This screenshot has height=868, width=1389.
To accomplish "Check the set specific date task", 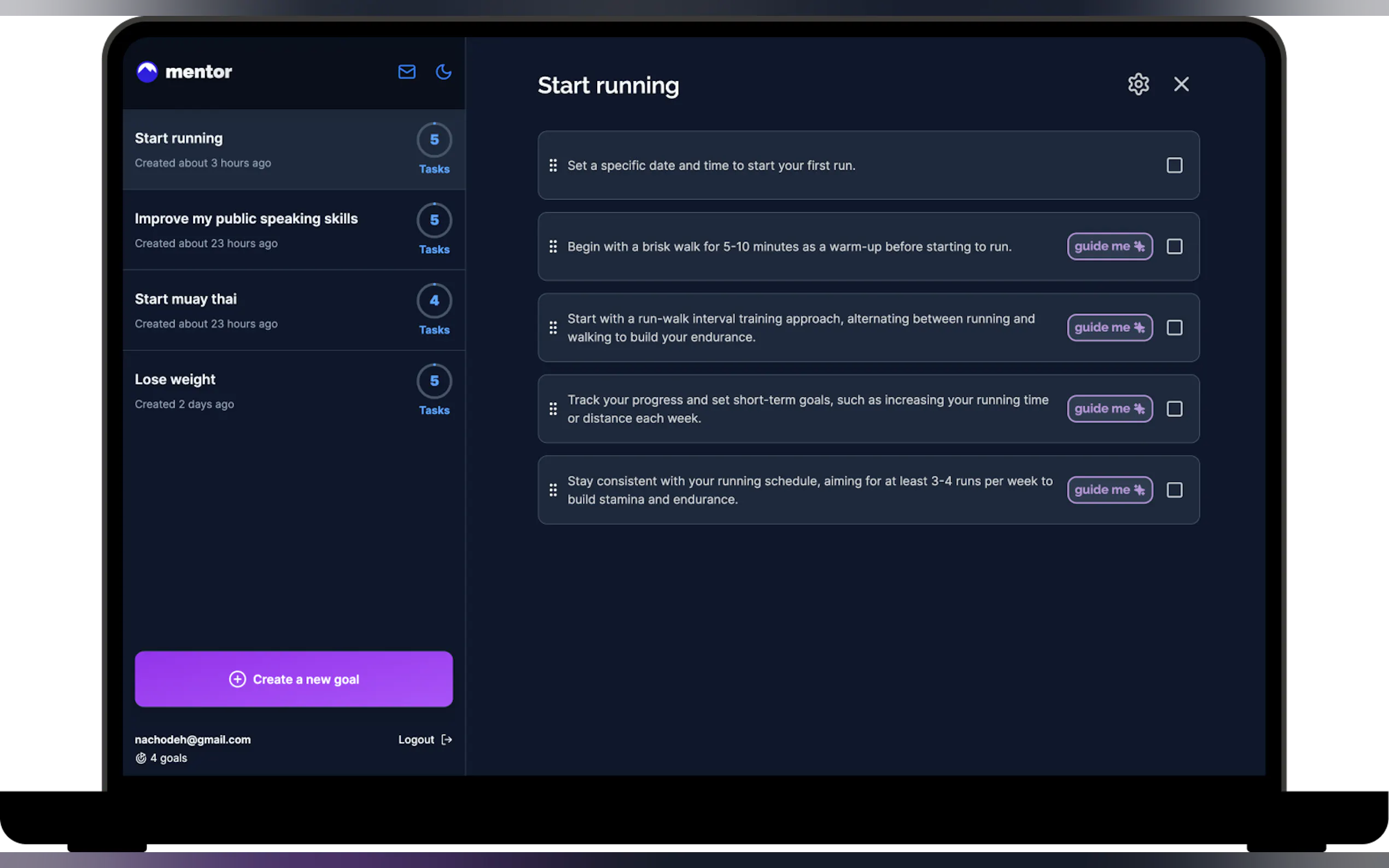I will pyautogui.click(x=1174, y=165).
